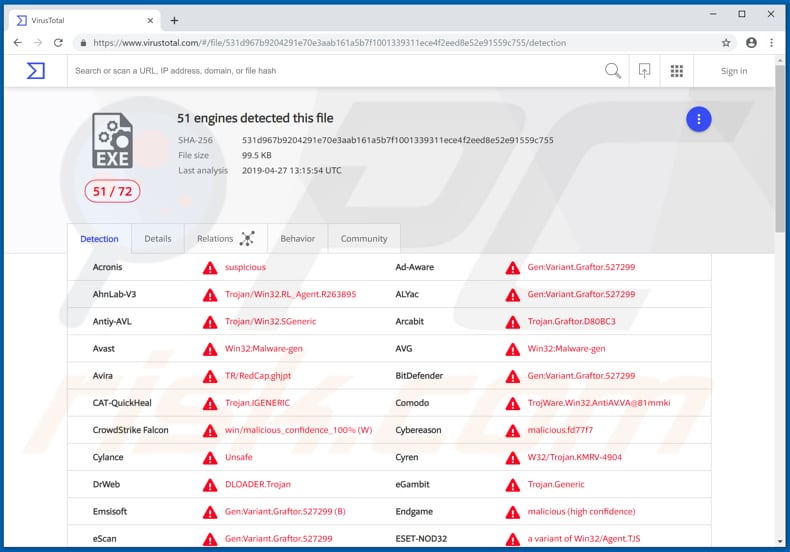Click the search URL or hash field
790x552 pixels.
[x=330, y=71]
